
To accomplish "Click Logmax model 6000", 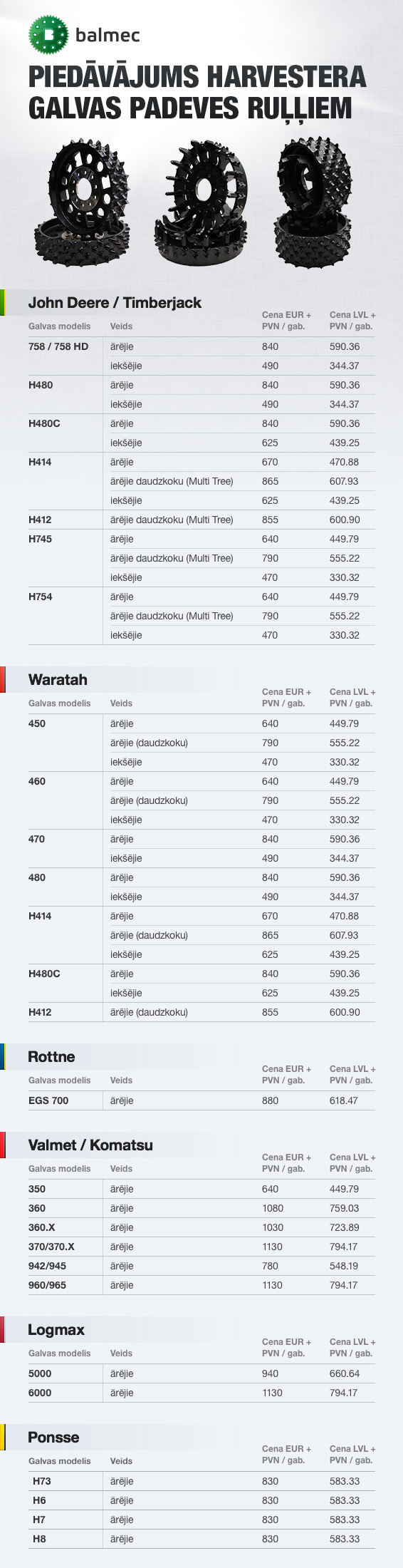I will (x=40, y=1393).
